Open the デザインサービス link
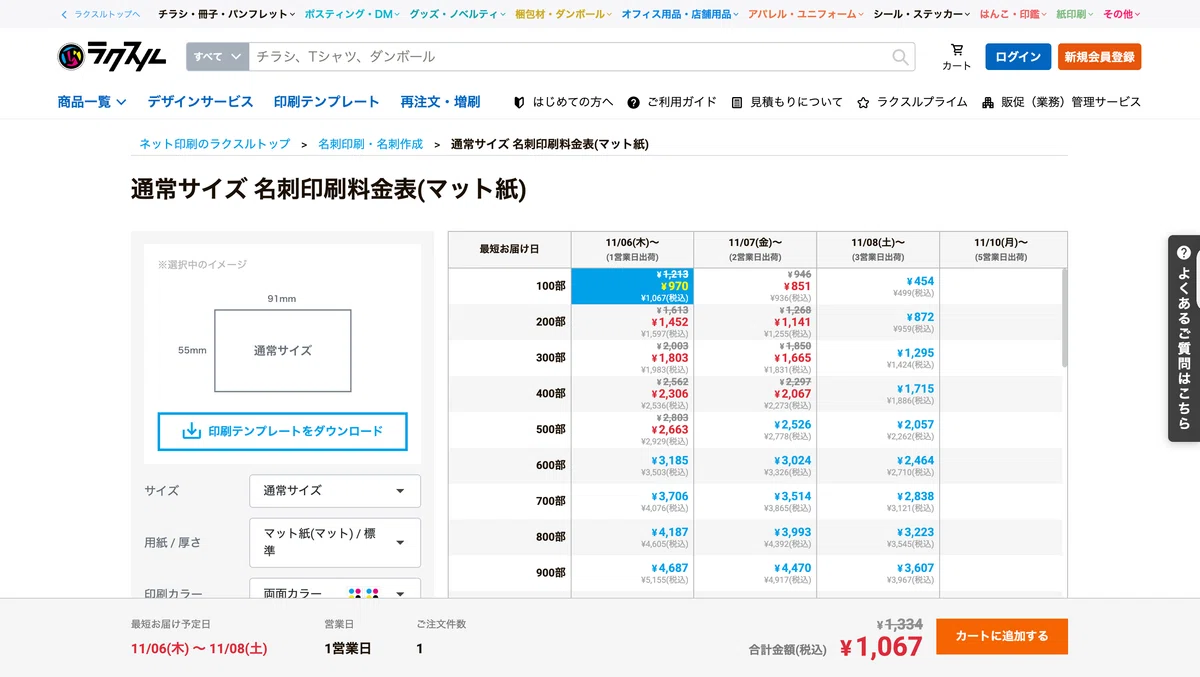 point(200,102)
